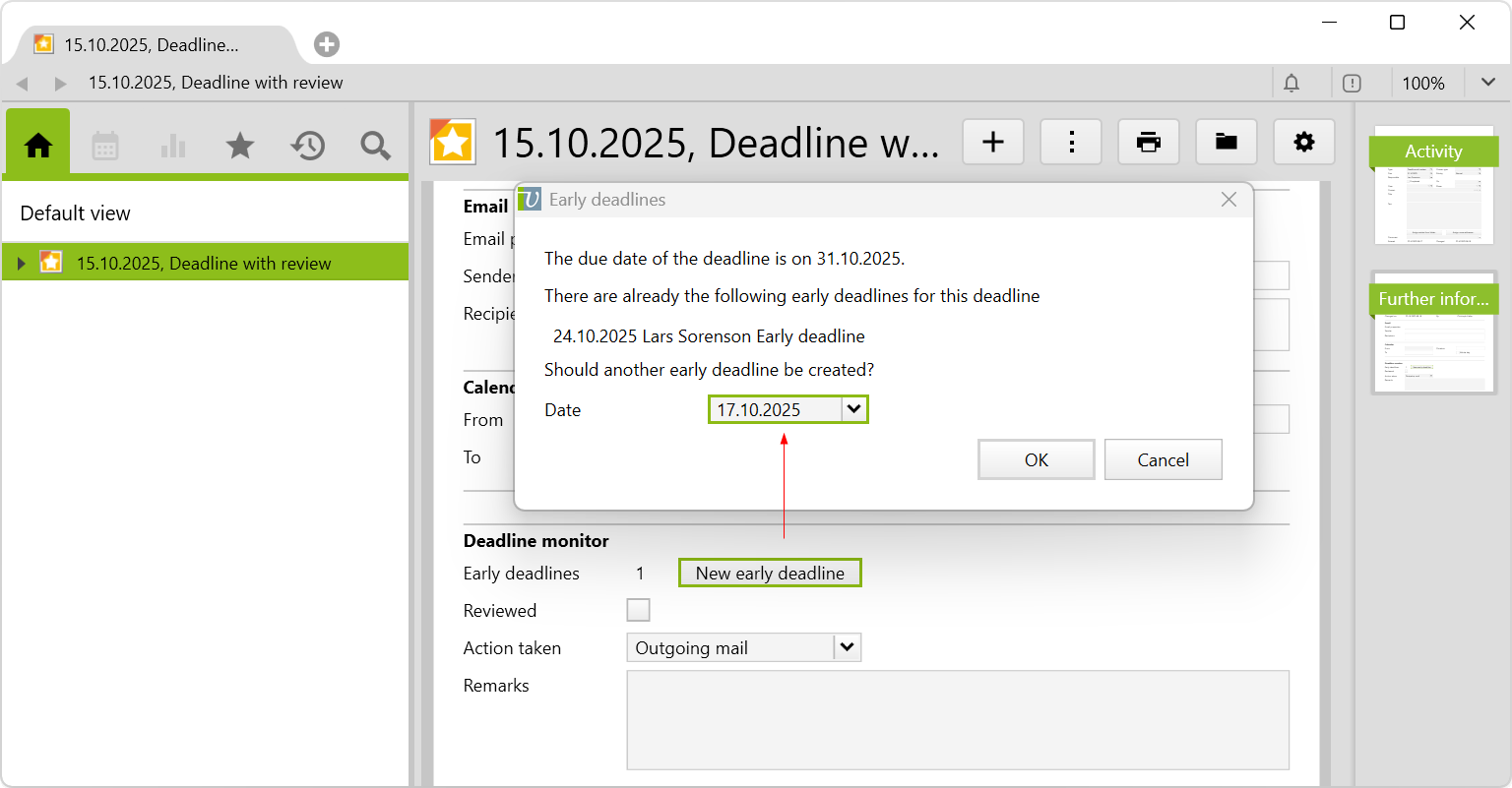Click the New early deadline button
This screenshot has width=1512, height=788.
pyautogui.click(x=770, y=573)
